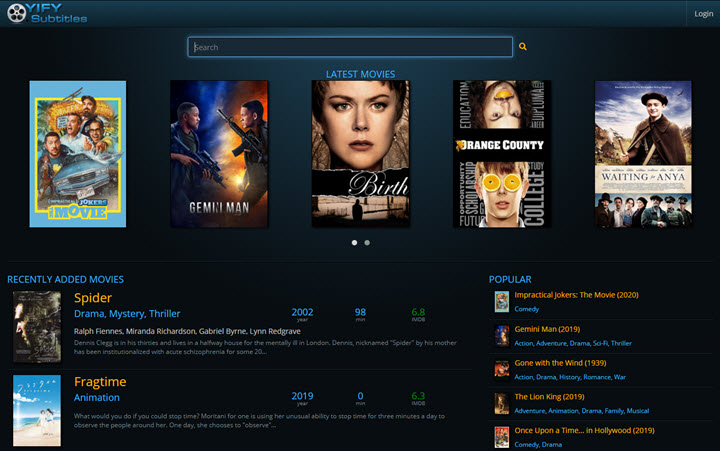The image size is (720, 451).
Task: Click the yellow search magnifier icon
Action: (523, 46)
